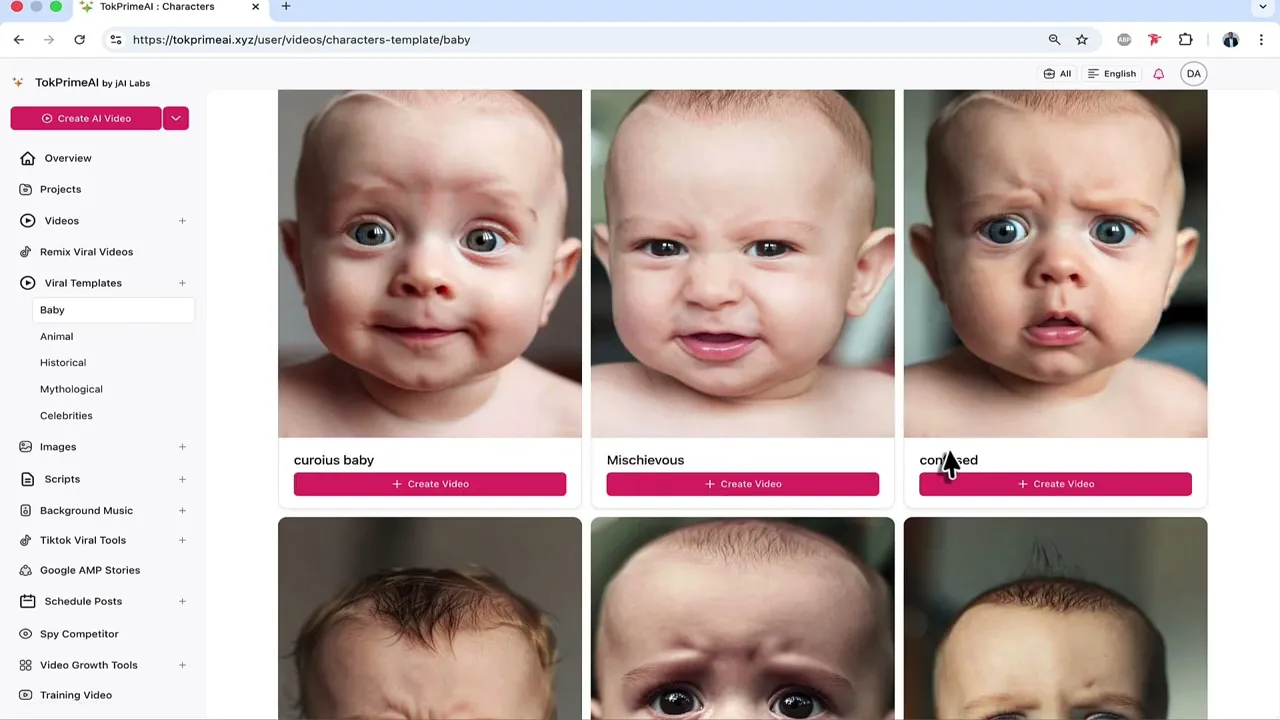
Task: Reload the page in browser
Action: click(79, 39)
